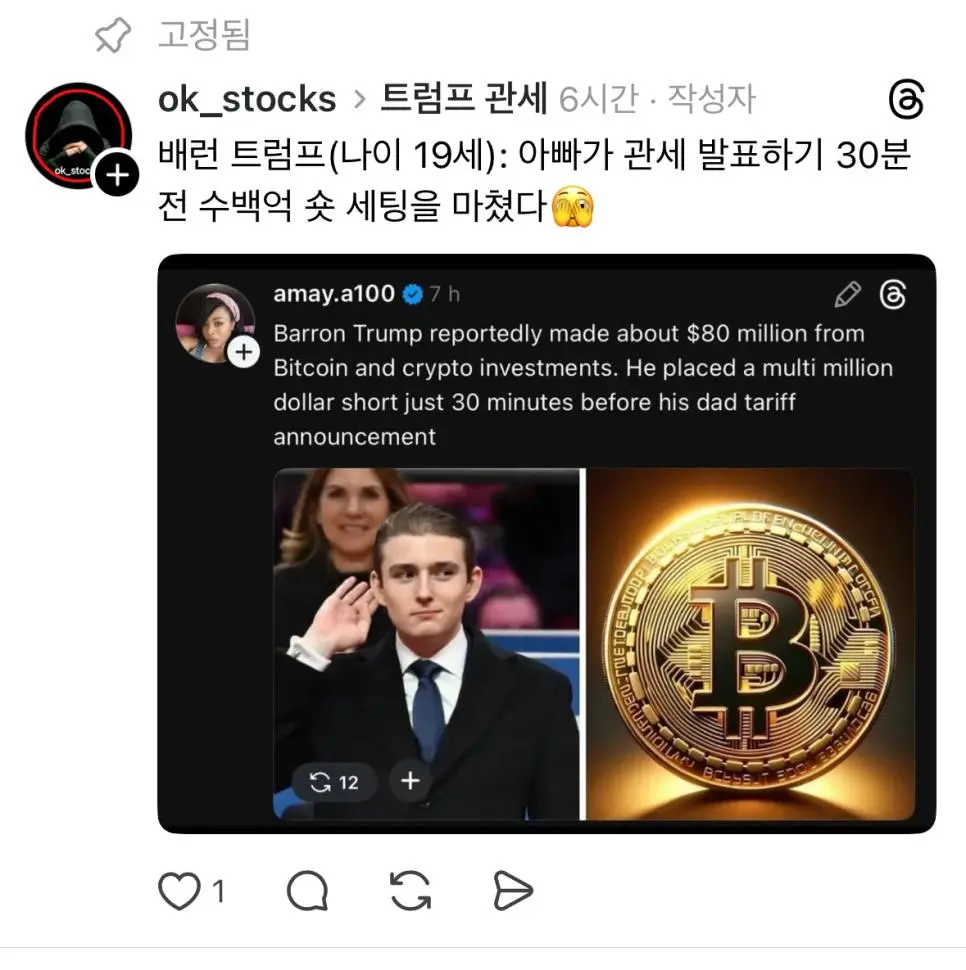Viewport: 966px width, 970px height.
Task: Open replies with the comment bubble icon
Action: (307, 891)
